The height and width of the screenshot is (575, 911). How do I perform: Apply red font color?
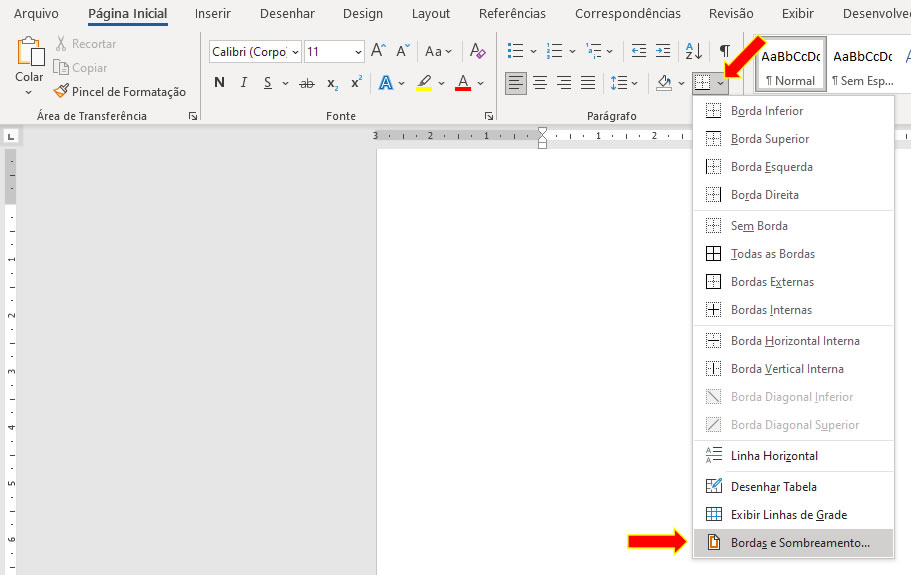(463, 83)
